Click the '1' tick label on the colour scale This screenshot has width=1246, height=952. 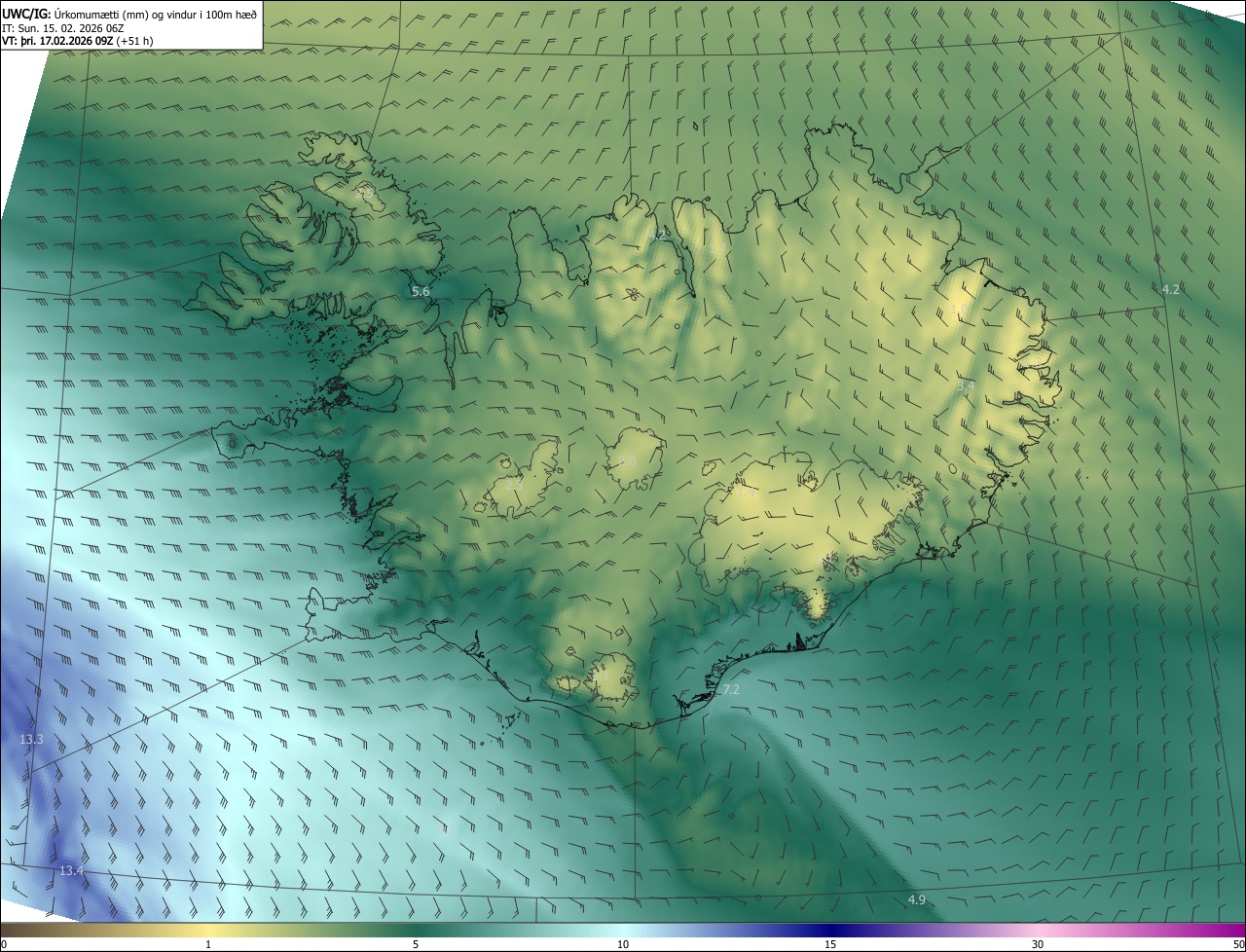click(208, 944)
